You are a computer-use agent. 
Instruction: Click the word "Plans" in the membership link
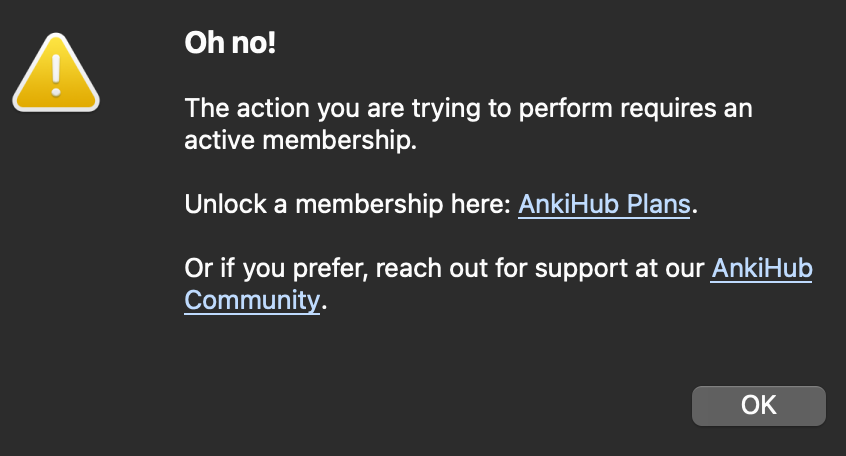click(657, 205)
